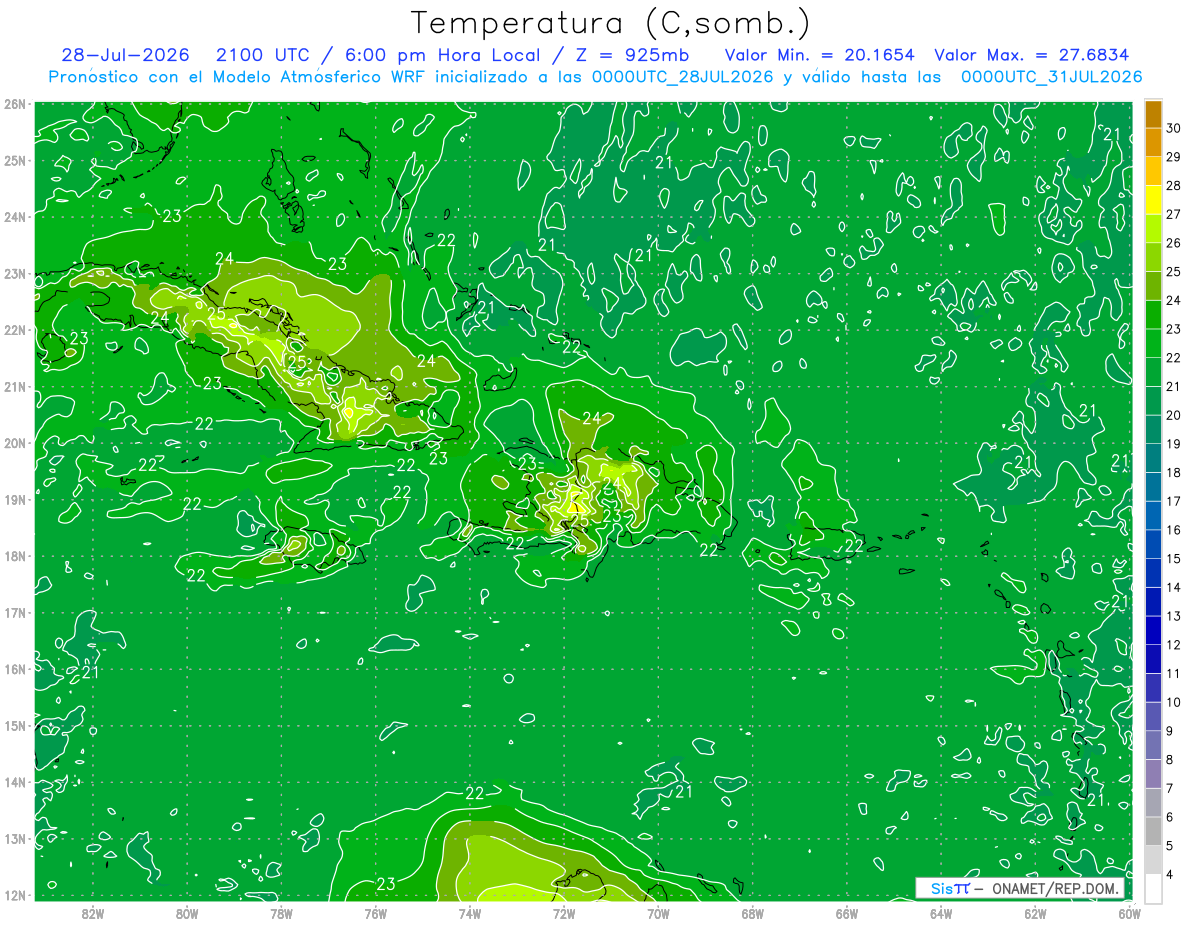Pick the purple swatch between 8 and 9

(x=1153, y=745)
